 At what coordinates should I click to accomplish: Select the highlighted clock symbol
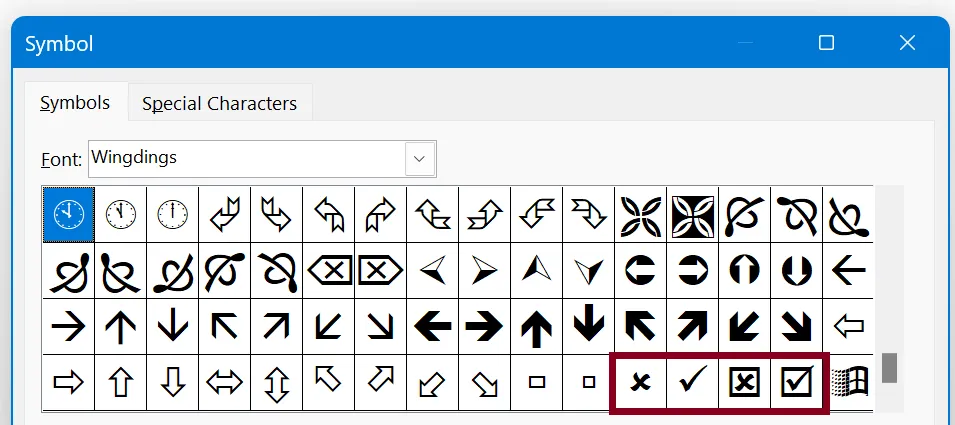click(68, 213)
